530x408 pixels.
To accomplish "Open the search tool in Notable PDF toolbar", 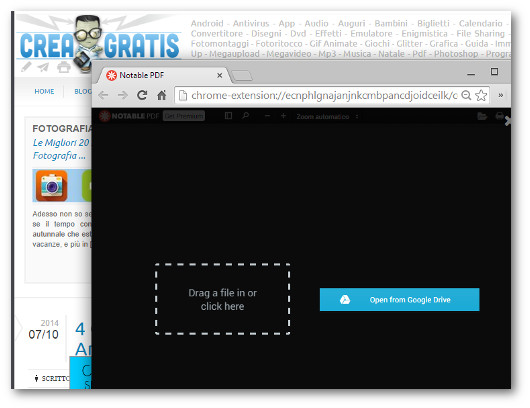I will pos(246,116).
